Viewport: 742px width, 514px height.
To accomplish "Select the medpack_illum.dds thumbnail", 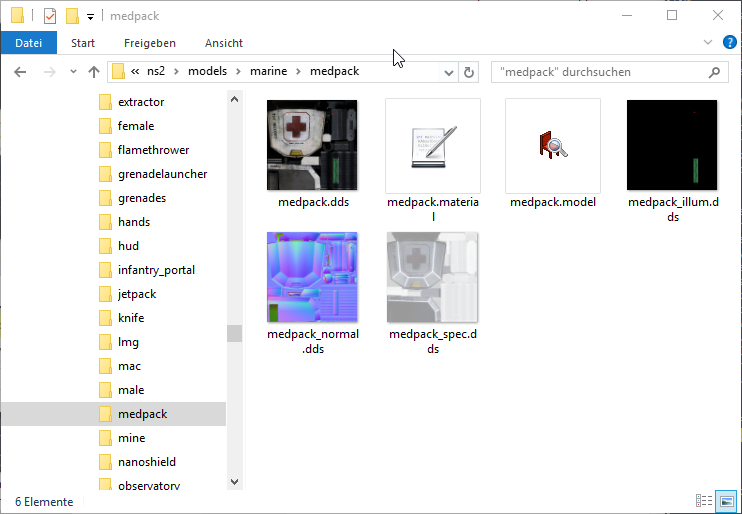I will 672,145.
